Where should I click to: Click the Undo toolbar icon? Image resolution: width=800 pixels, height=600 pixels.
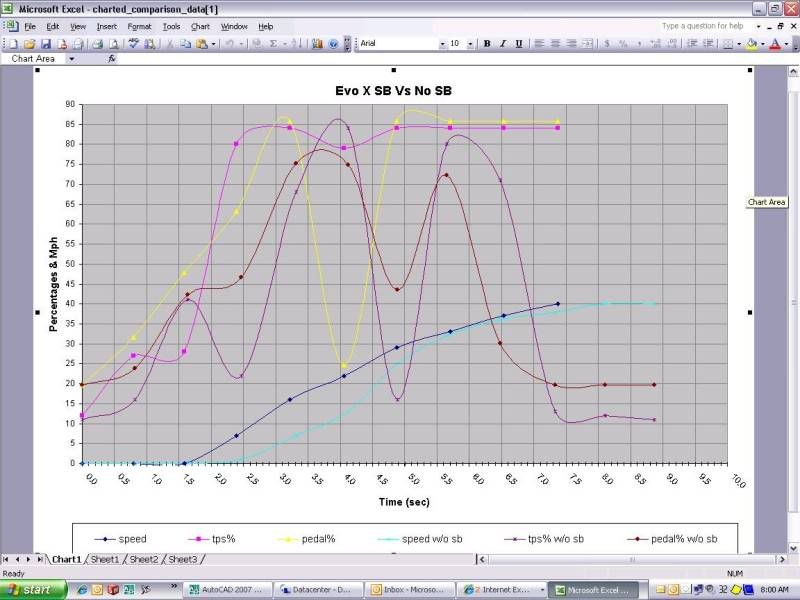coord(230,44)
